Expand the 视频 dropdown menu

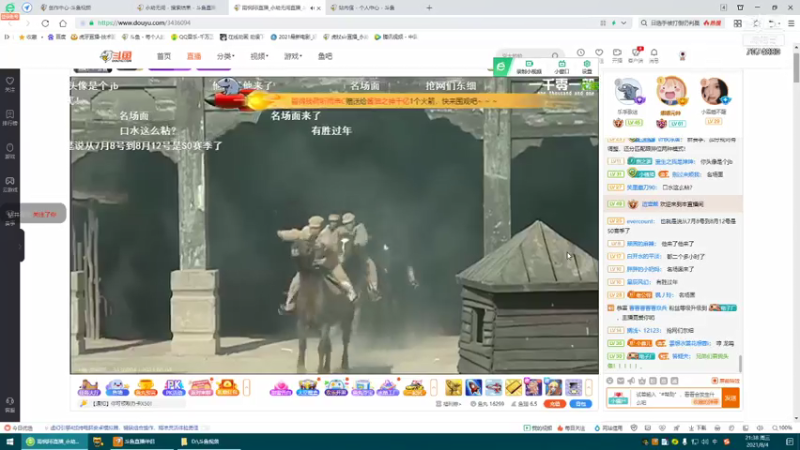(259, 56)
